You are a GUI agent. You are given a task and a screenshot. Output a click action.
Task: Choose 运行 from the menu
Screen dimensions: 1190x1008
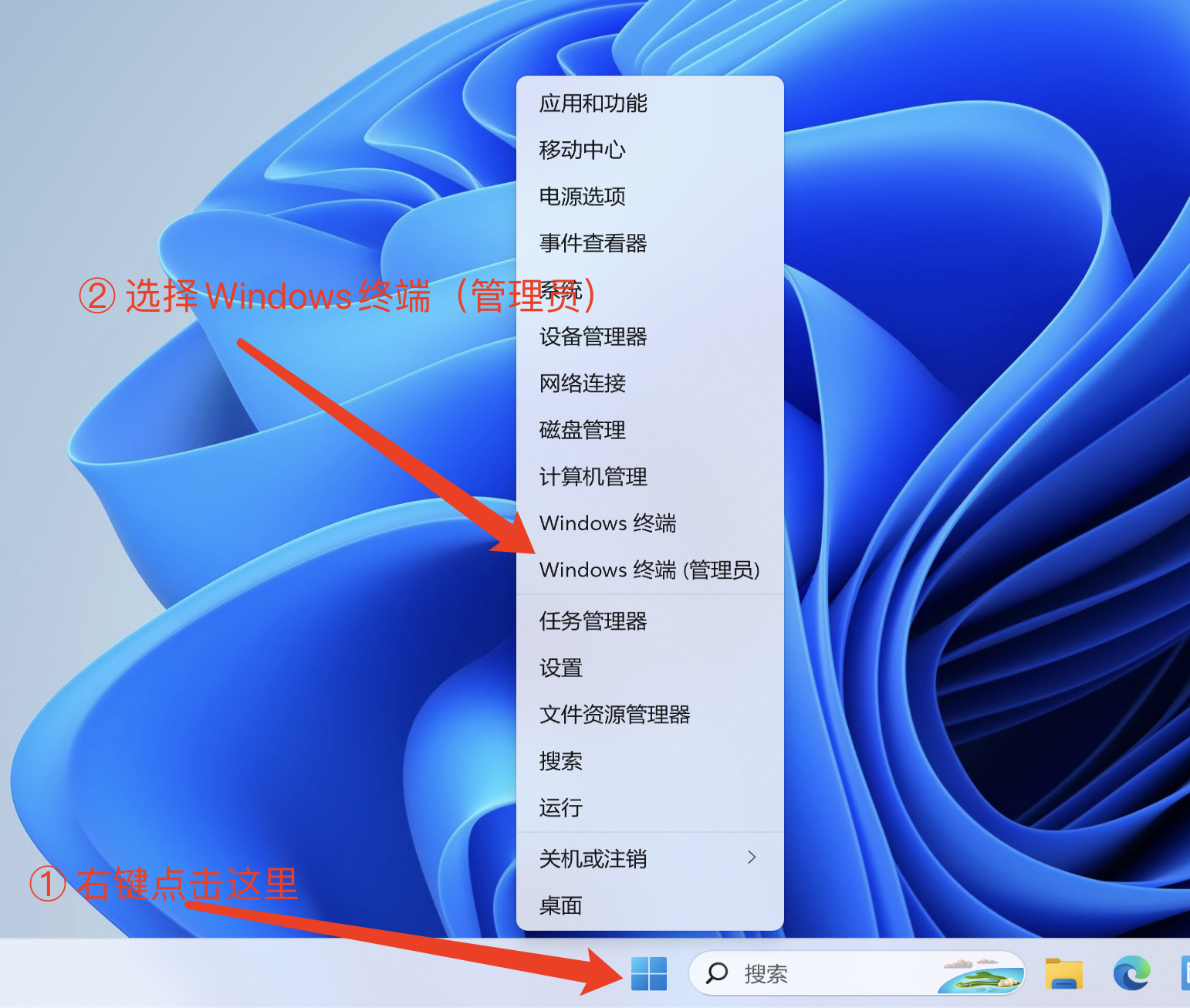(x=650, y=808)
